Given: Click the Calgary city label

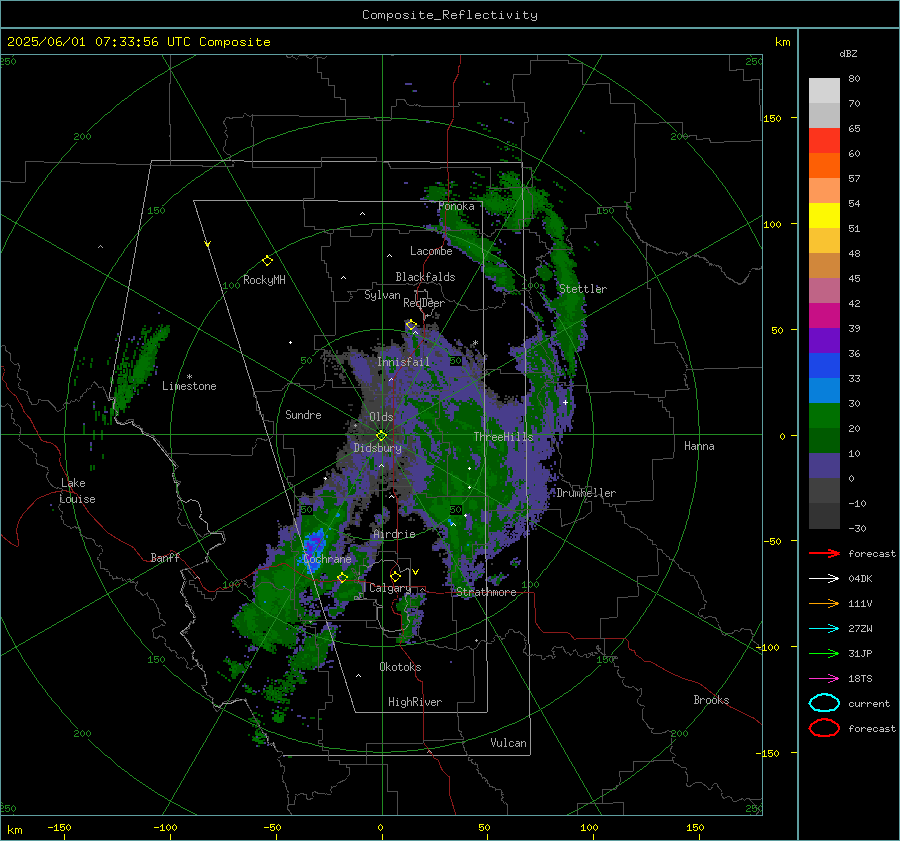Looking at the screenshot, I should pyautogui.click(x=390, y=588).
